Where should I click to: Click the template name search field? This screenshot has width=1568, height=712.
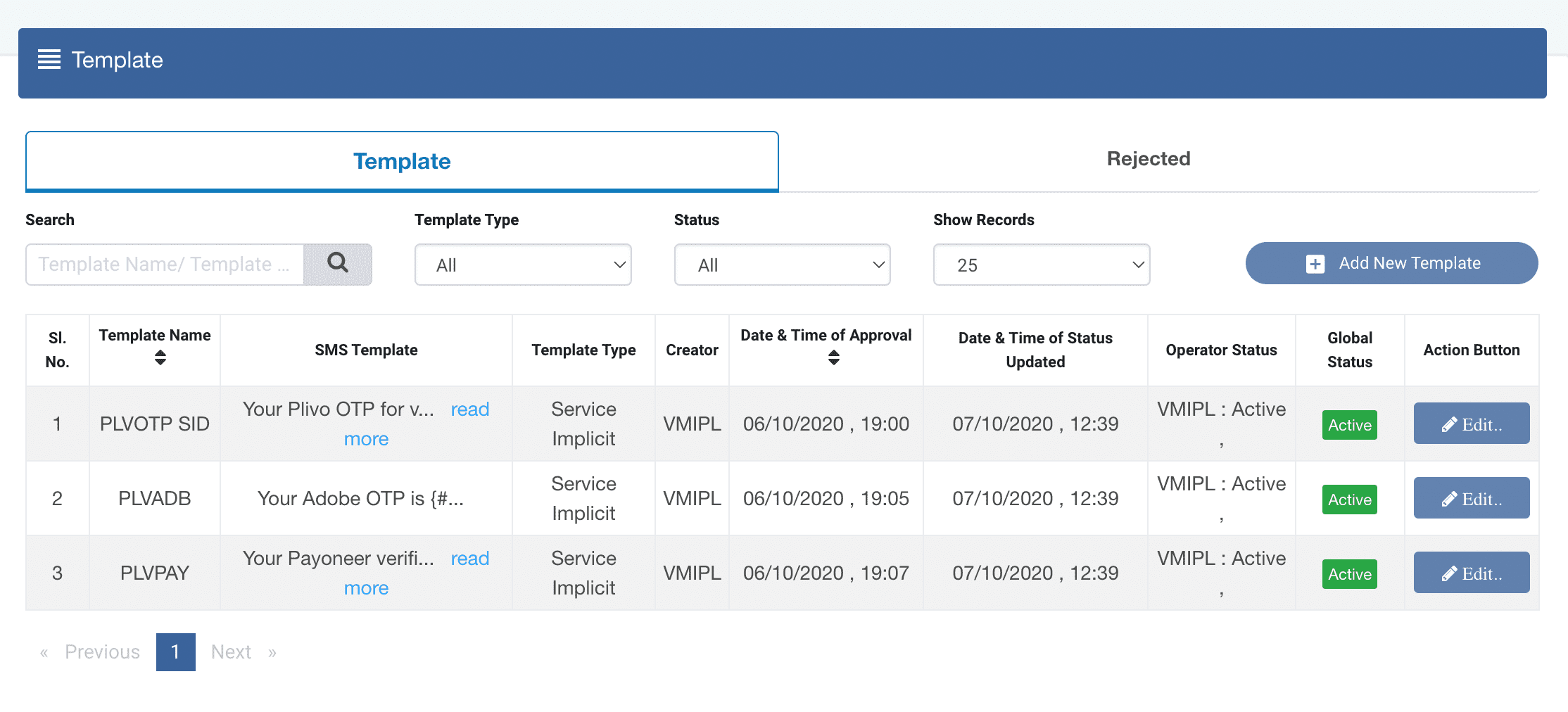pyautogui.click(x=165, y=264)
